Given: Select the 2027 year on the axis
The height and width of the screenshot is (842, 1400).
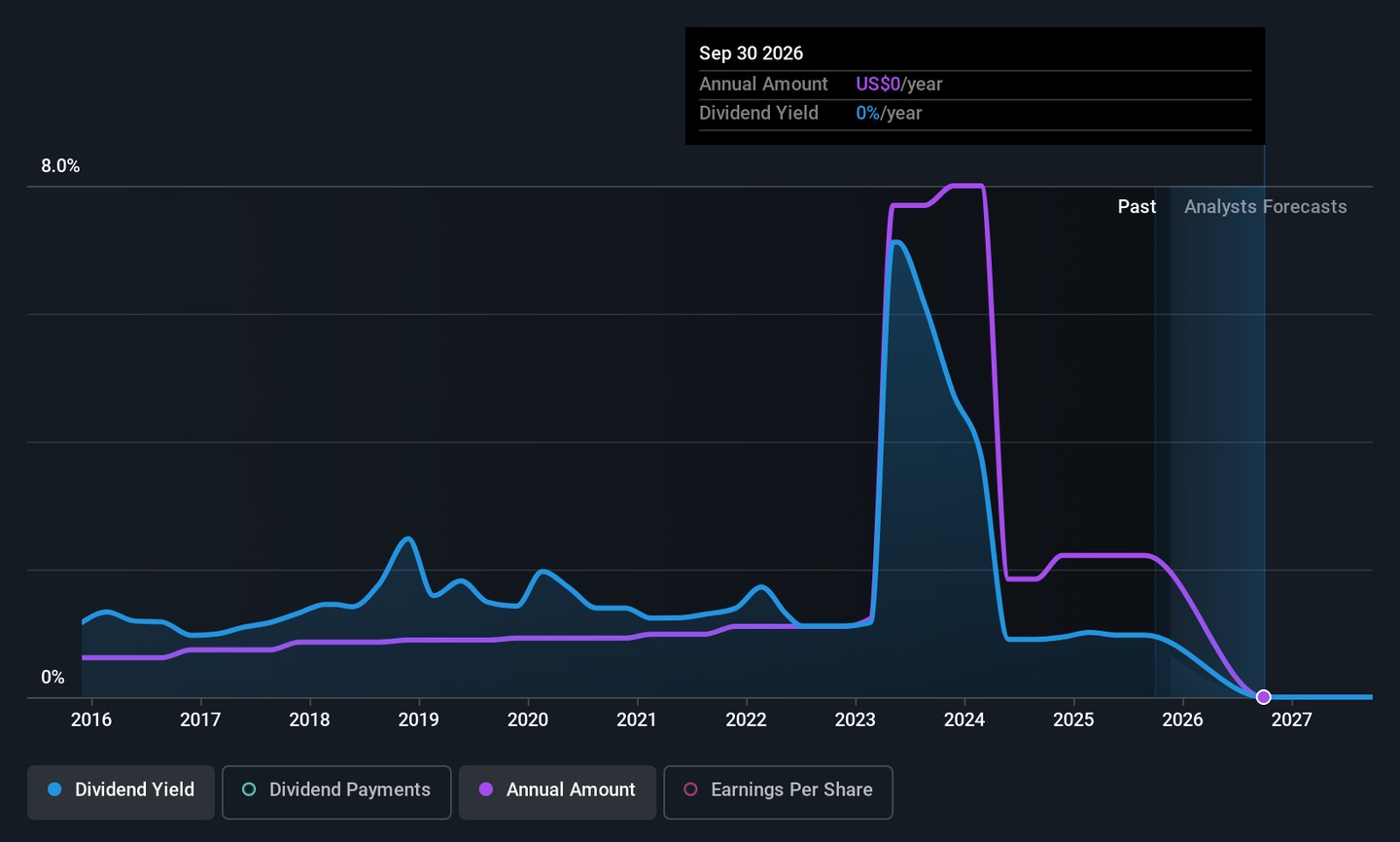Looking at the screenshot, I should click(x=1292, y=719).
